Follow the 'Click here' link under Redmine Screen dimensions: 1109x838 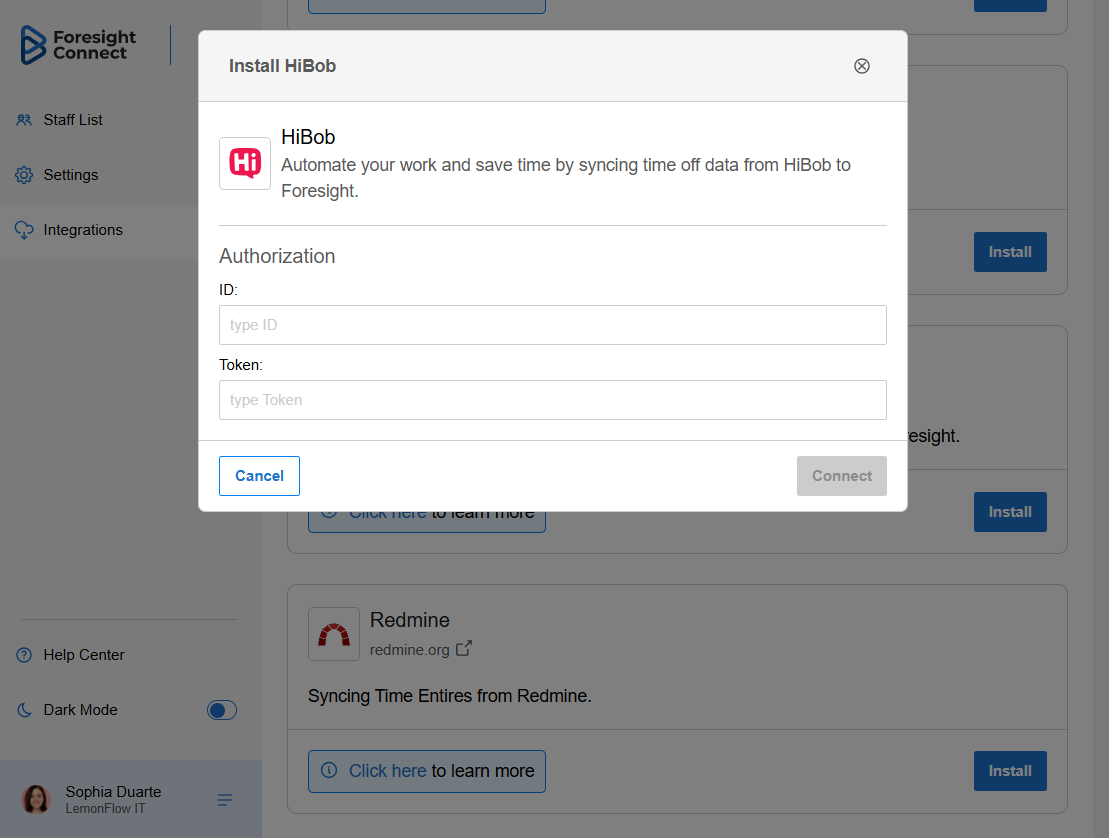coord(388,771)
